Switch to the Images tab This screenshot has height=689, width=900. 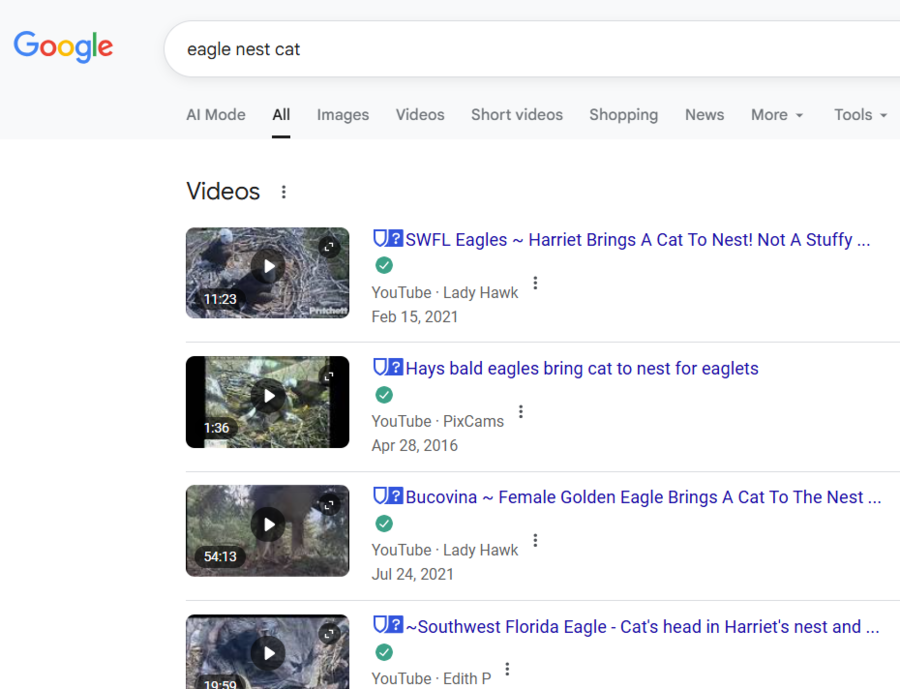(343, 115)
